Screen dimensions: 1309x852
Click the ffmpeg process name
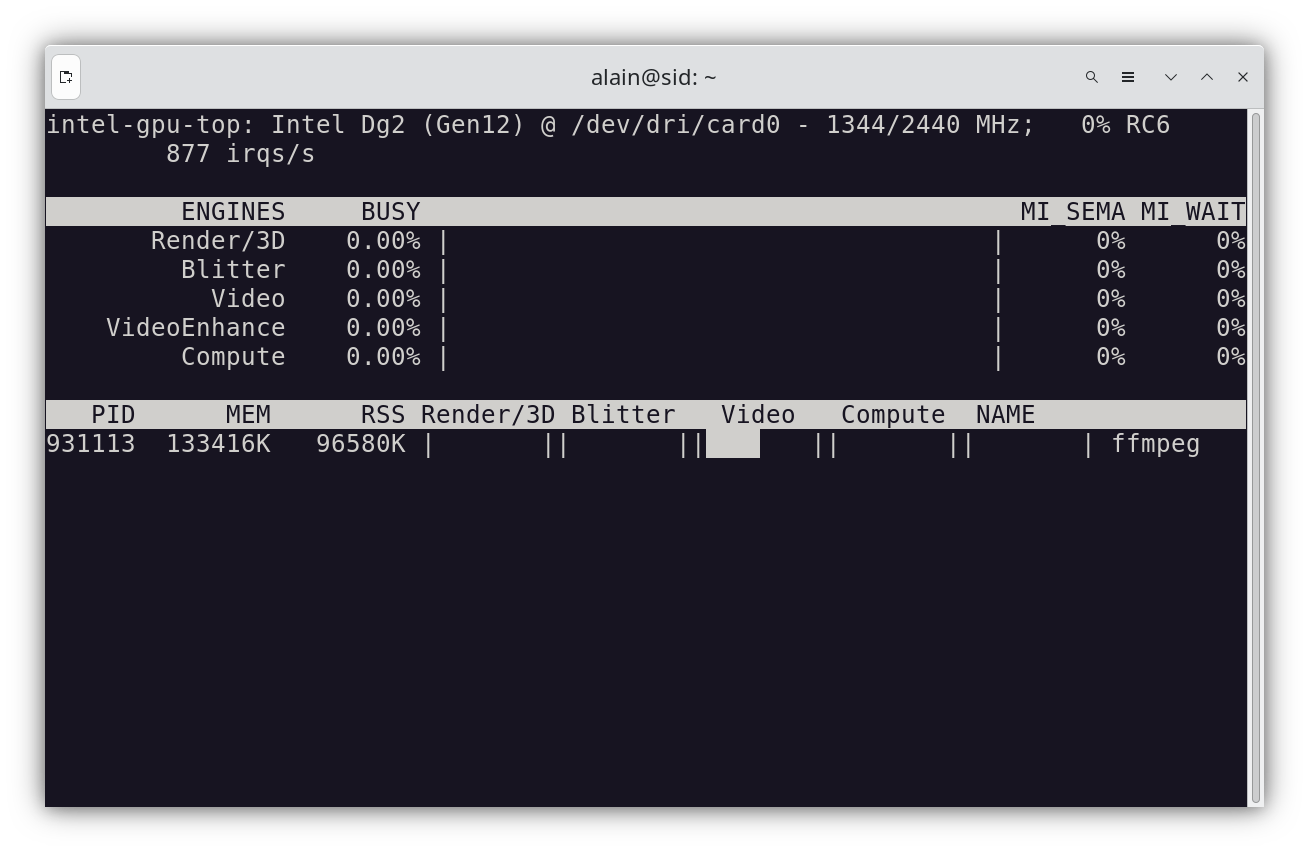coord(1156,444)
